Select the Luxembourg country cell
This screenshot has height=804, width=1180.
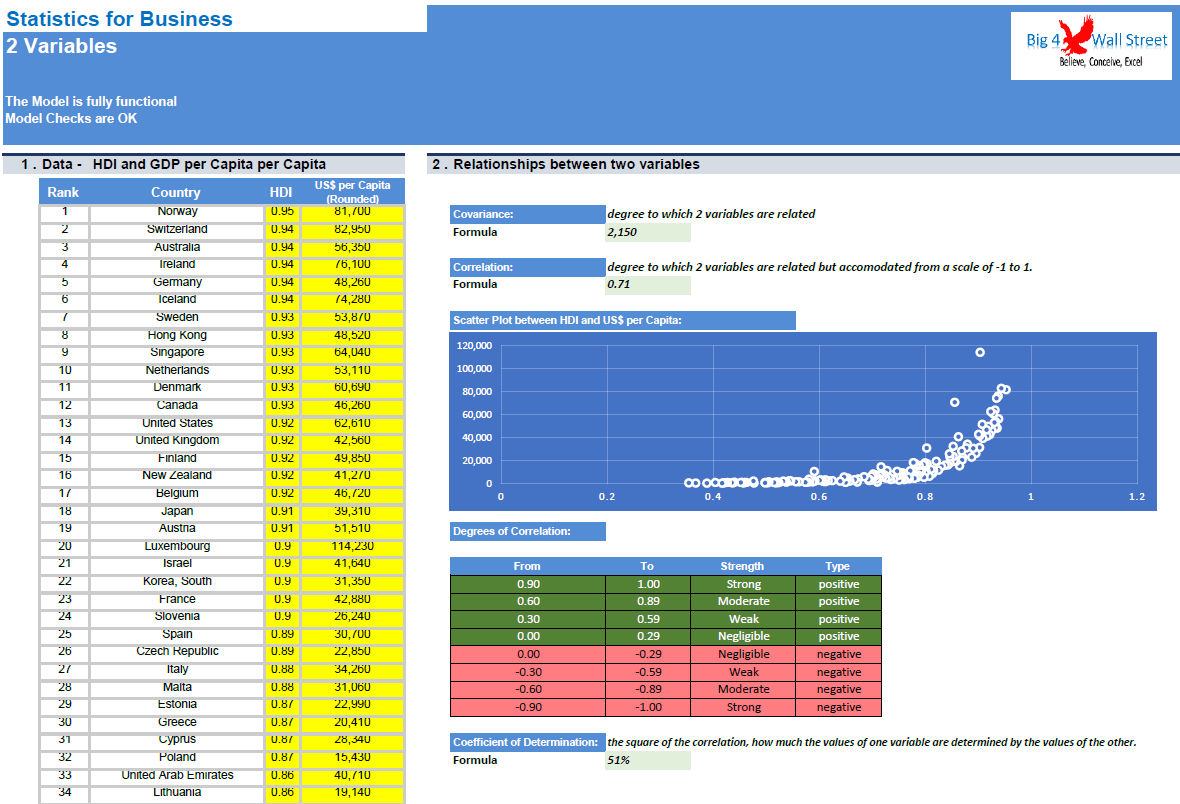pyautogui.click(x=177, y=547)
